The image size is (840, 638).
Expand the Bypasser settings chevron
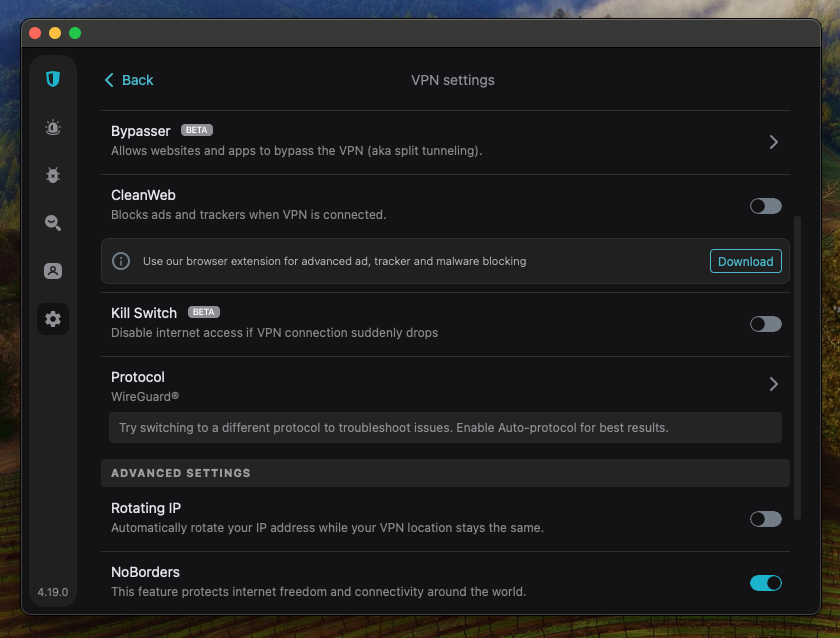pos(774,142)
